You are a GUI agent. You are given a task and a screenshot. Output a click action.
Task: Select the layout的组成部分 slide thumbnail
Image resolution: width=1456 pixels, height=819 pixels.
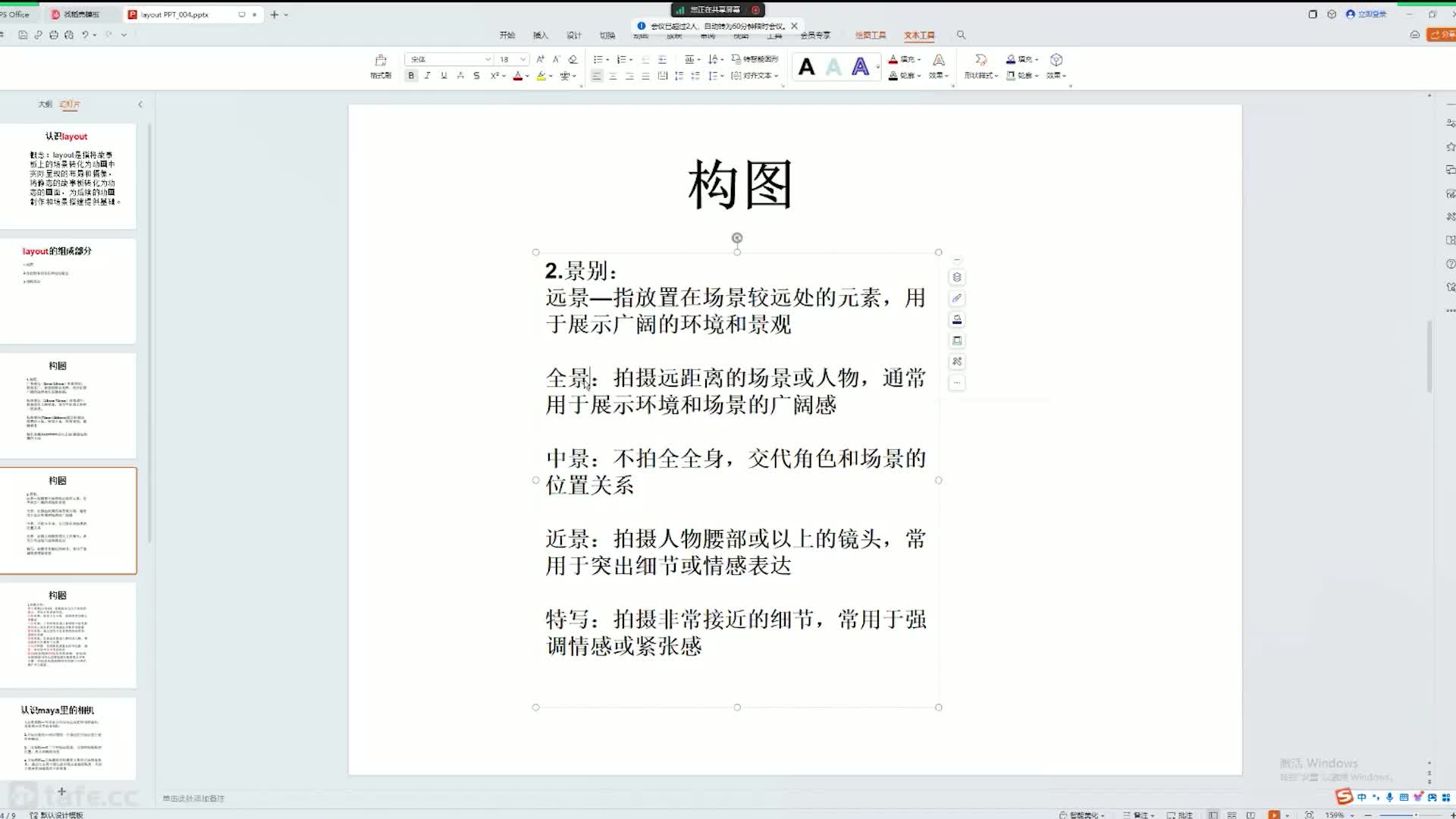68,291
